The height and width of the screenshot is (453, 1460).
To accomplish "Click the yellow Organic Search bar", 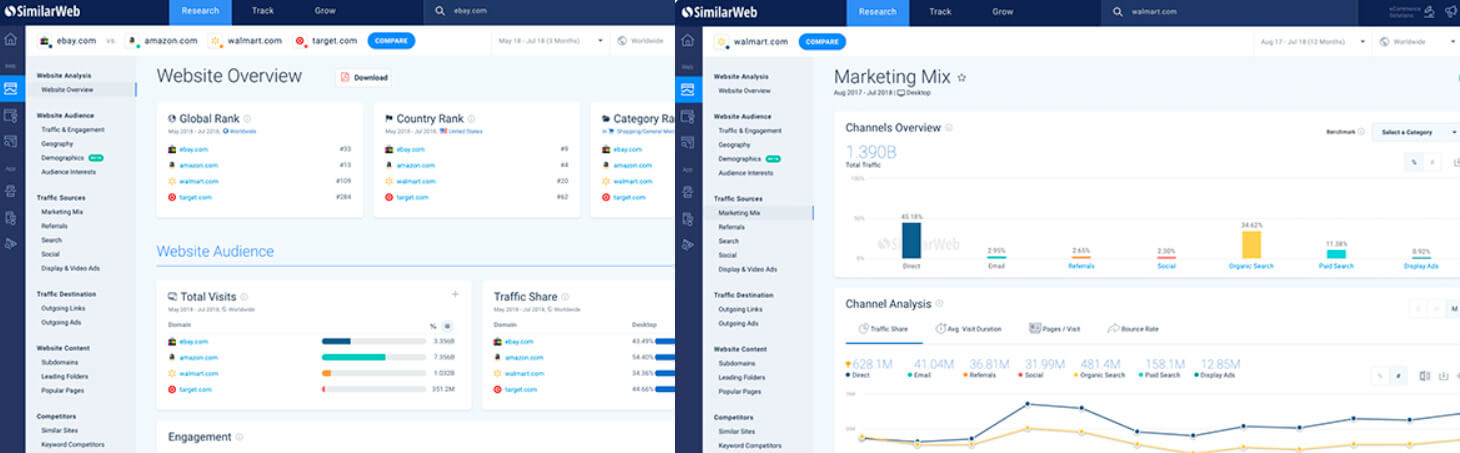I will pos(1251,245).
